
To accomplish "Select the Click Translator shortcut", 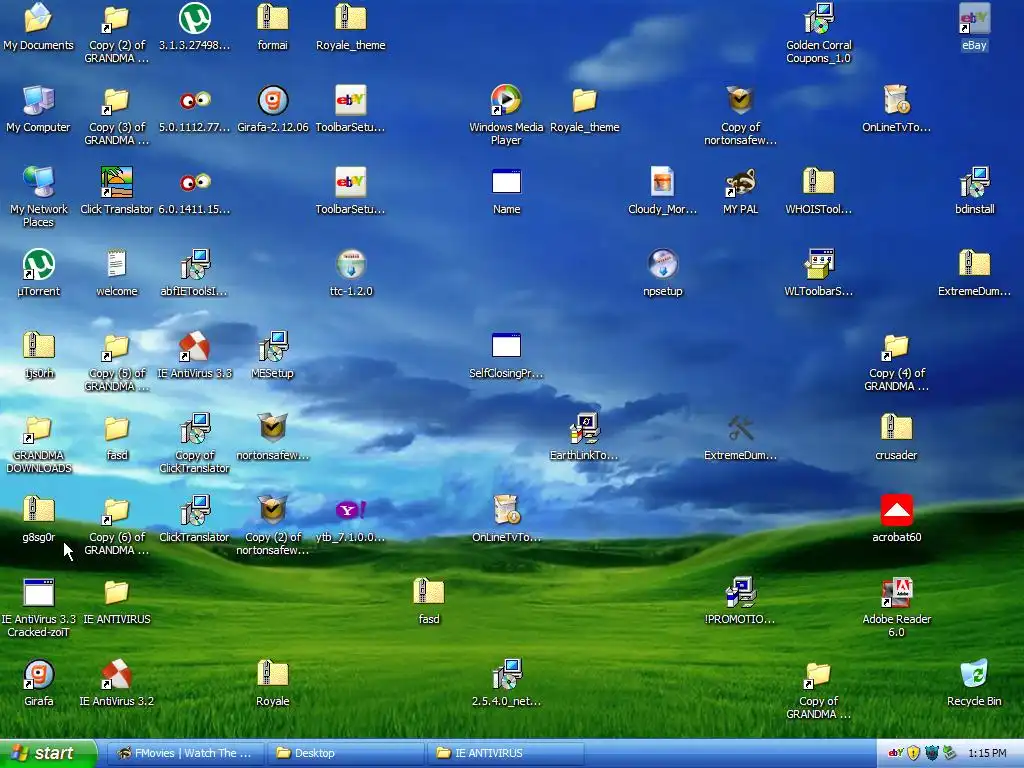I will click(117, 182).
